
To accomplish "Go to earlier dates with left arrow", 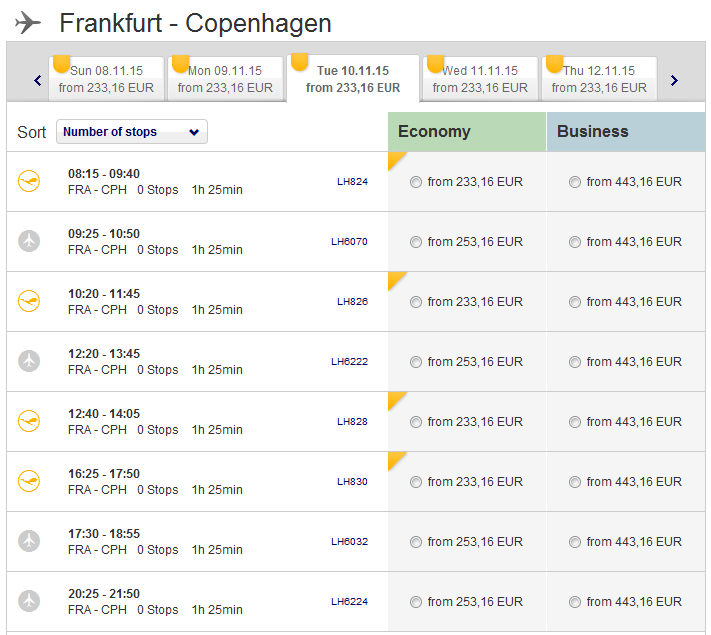I will [38, 80].
